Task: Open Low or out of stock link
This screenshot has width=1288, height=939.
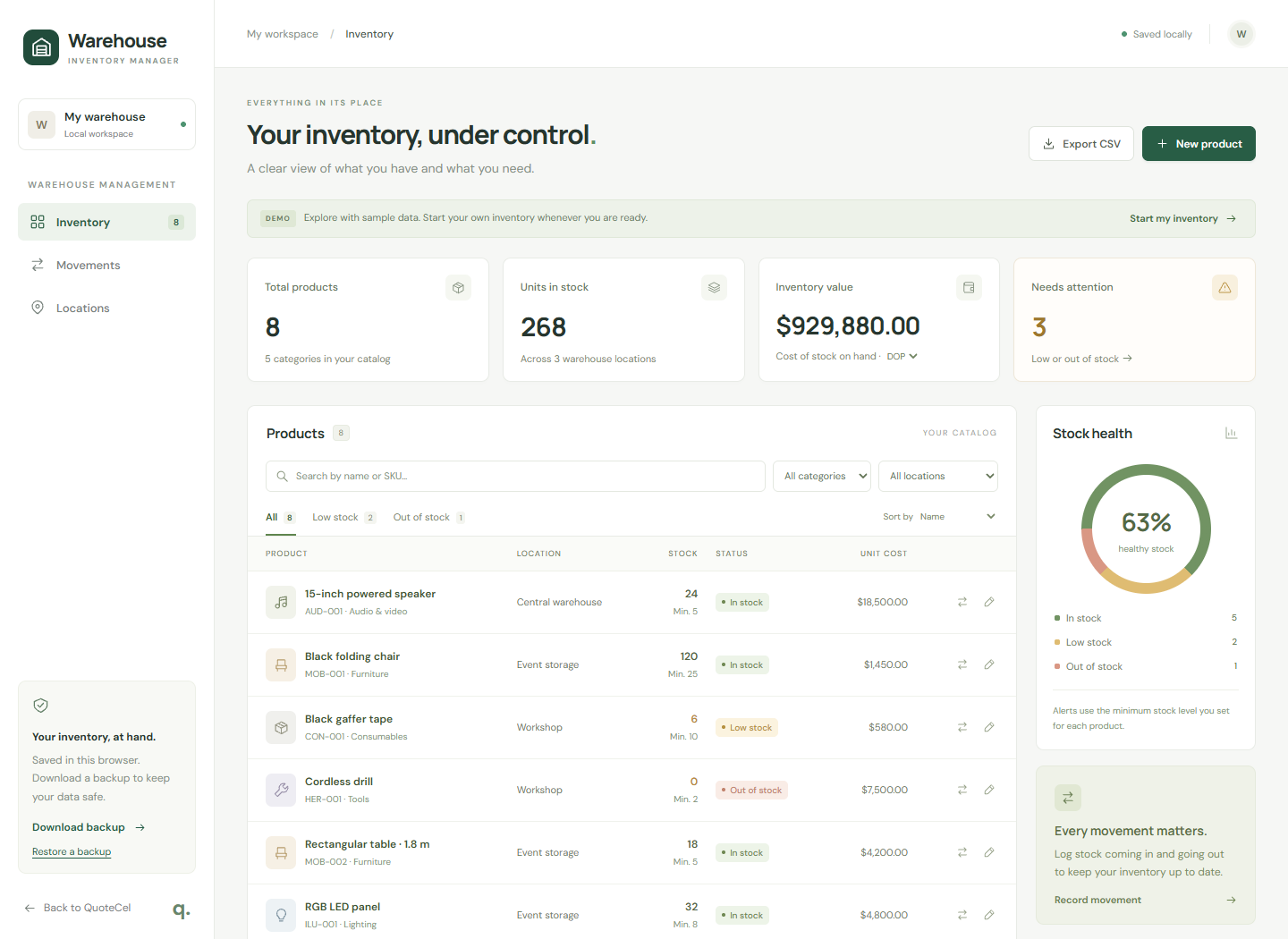Action: [1081, 359]
